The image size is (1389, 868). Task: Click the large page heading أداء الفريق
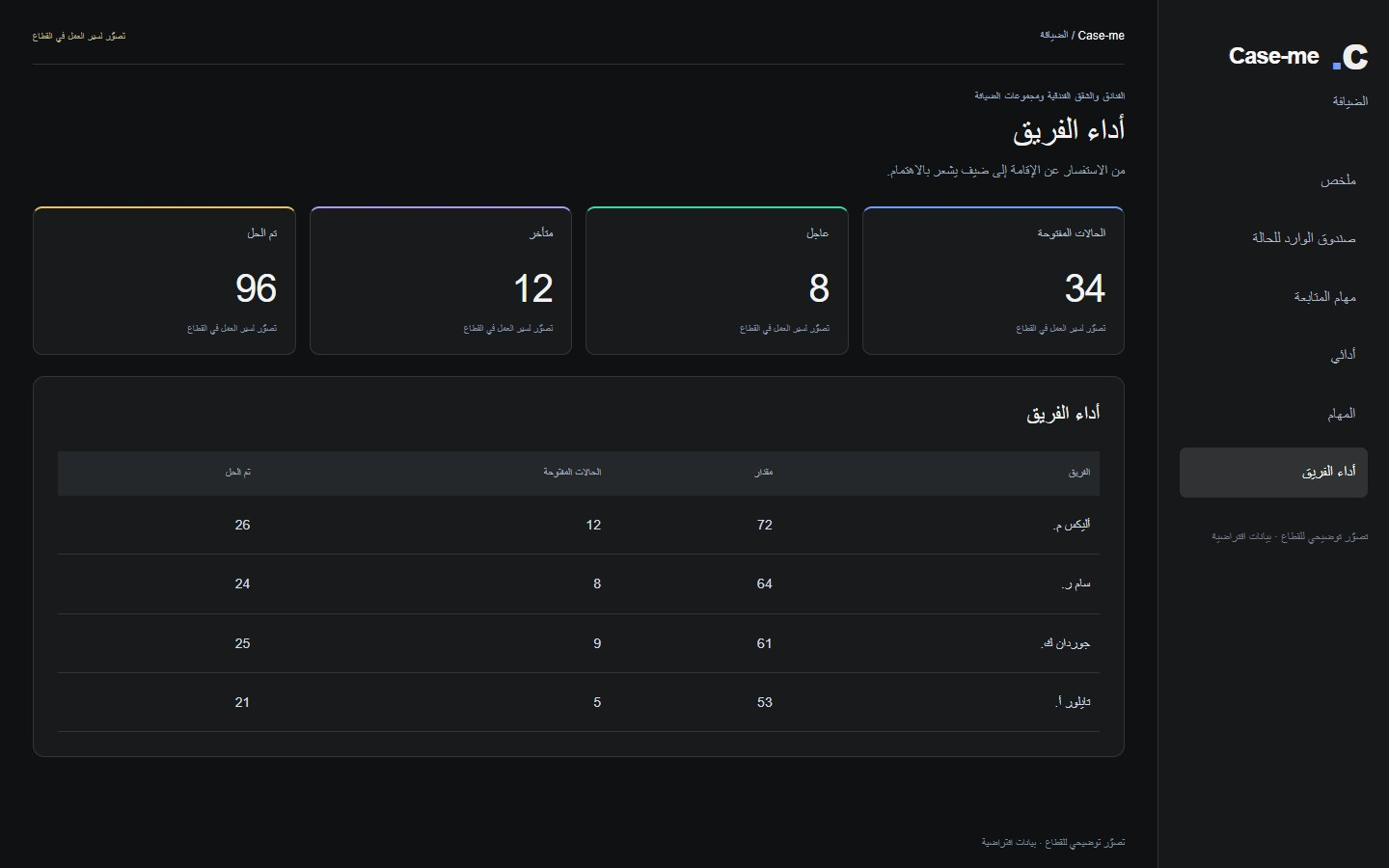1069,130
